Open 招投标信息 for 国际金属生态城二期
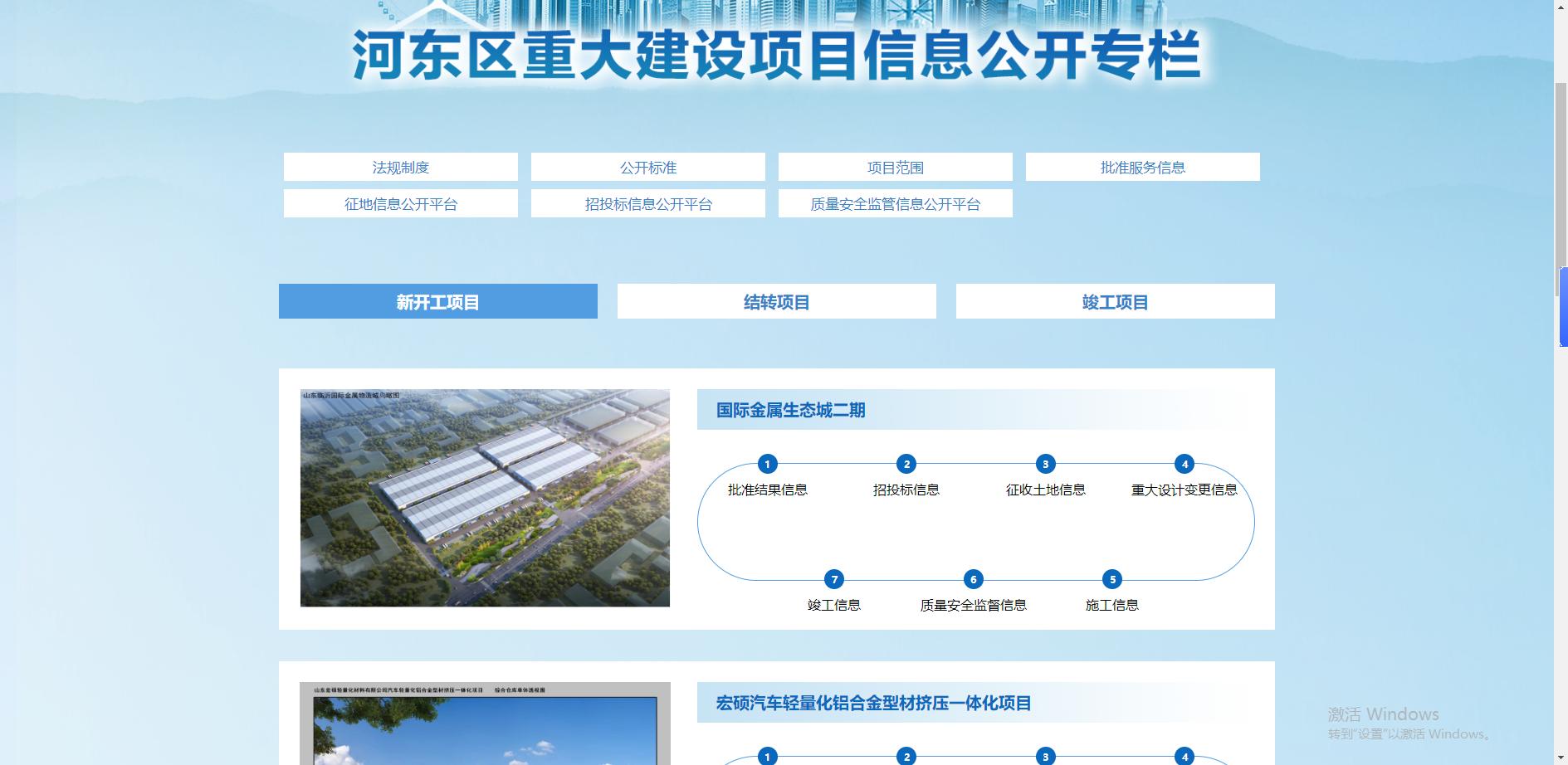The height and width of the screenshot is (765, 1568). (906, 490)
